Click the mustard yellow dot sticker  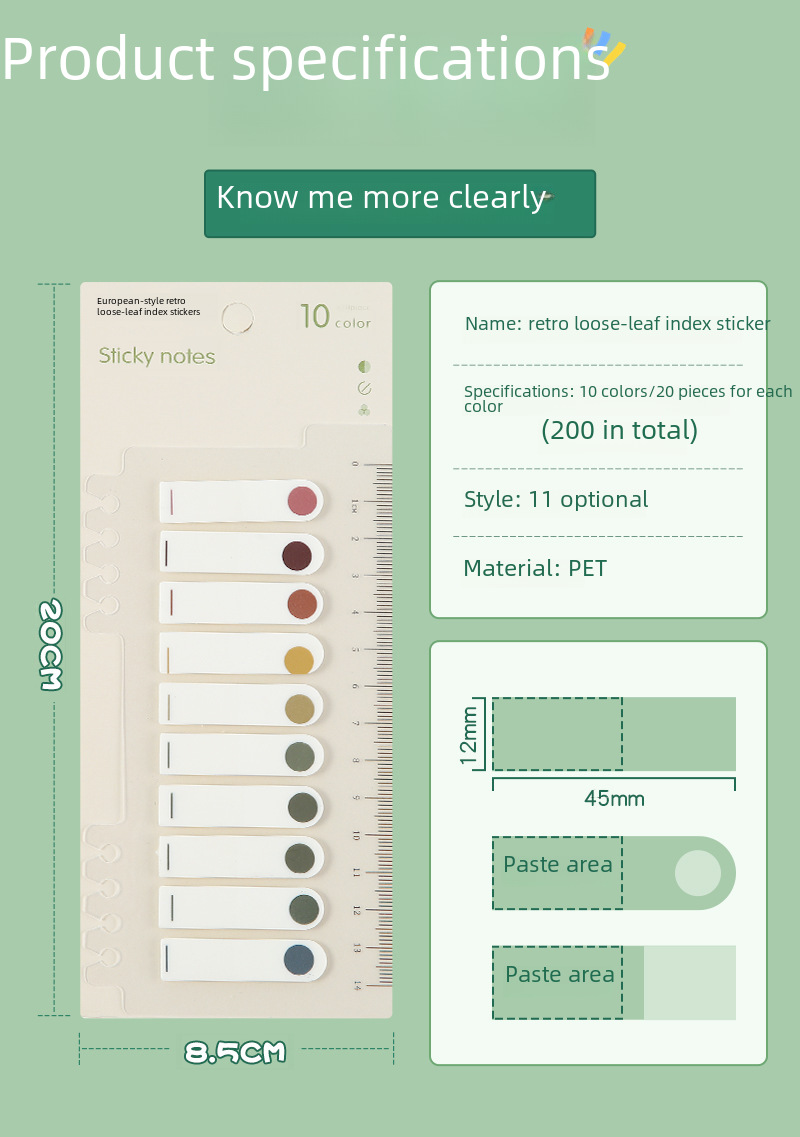pyautogui.click(x=298, y=660)
